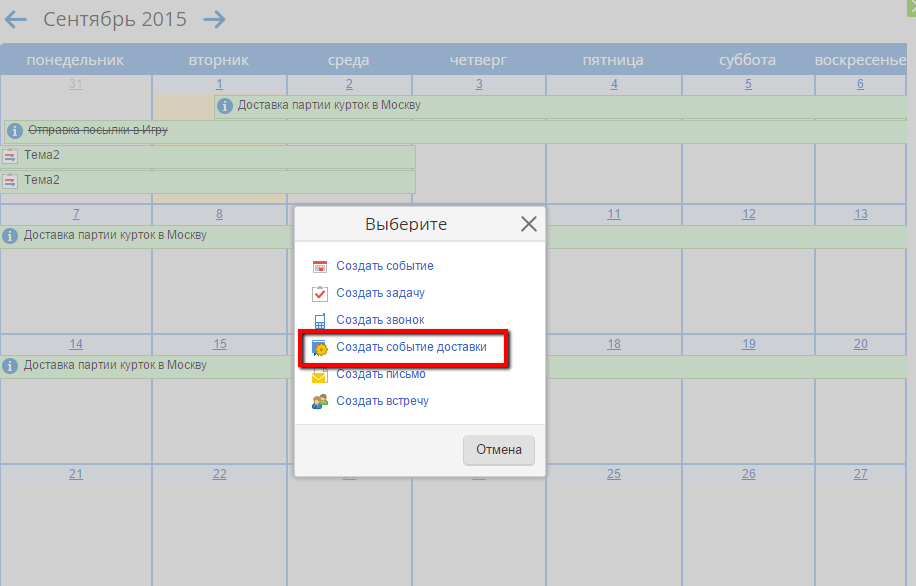
Task: Click the понедельник column header
Action: coord(76,60)
